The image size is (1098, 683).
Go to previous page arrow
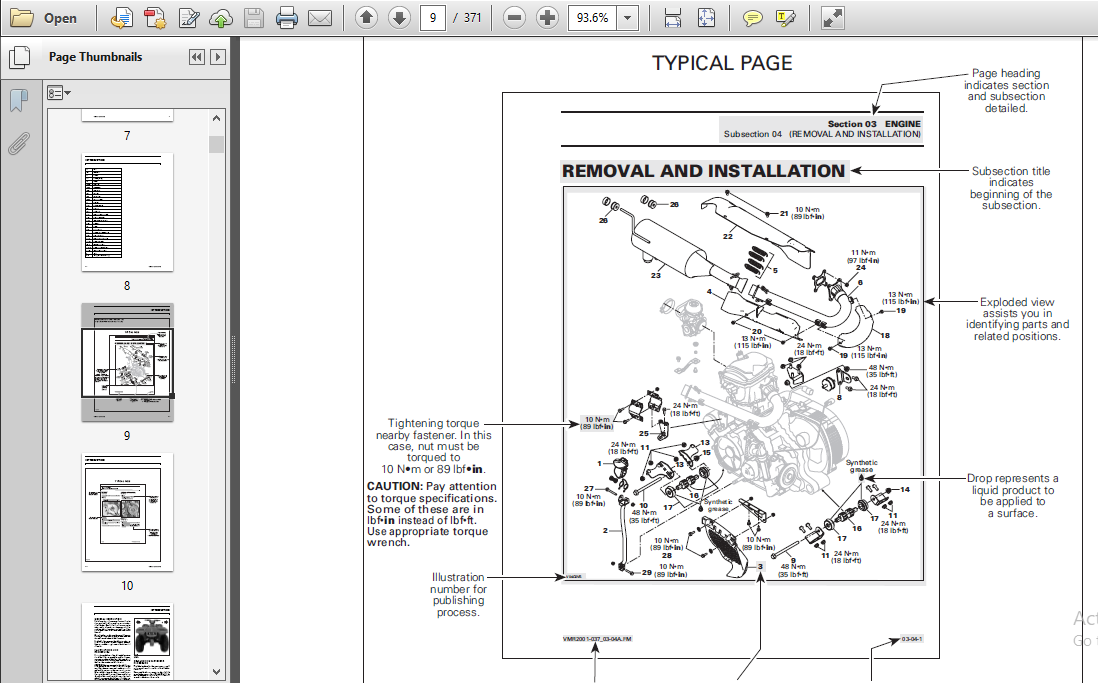366,18
